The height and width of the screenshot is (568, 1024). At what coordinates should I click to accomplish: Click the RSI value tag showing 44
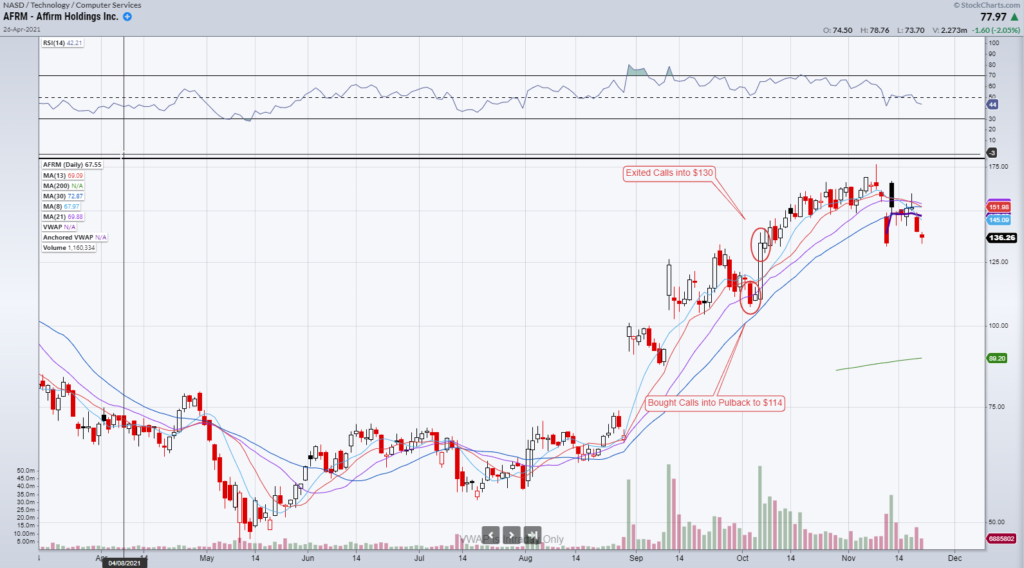pos(992,104)
